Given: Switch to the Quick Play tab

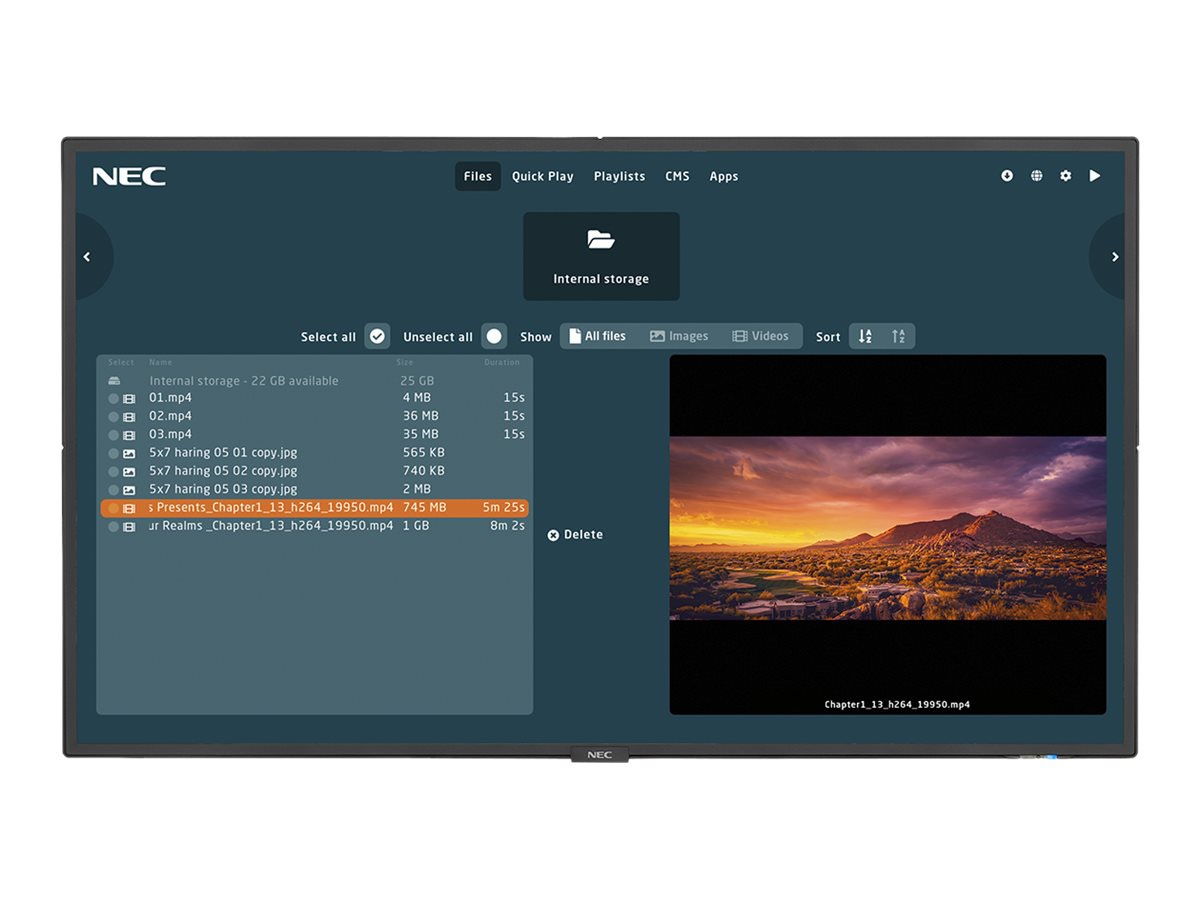Looking at the screenshot, I should point(542,177).
